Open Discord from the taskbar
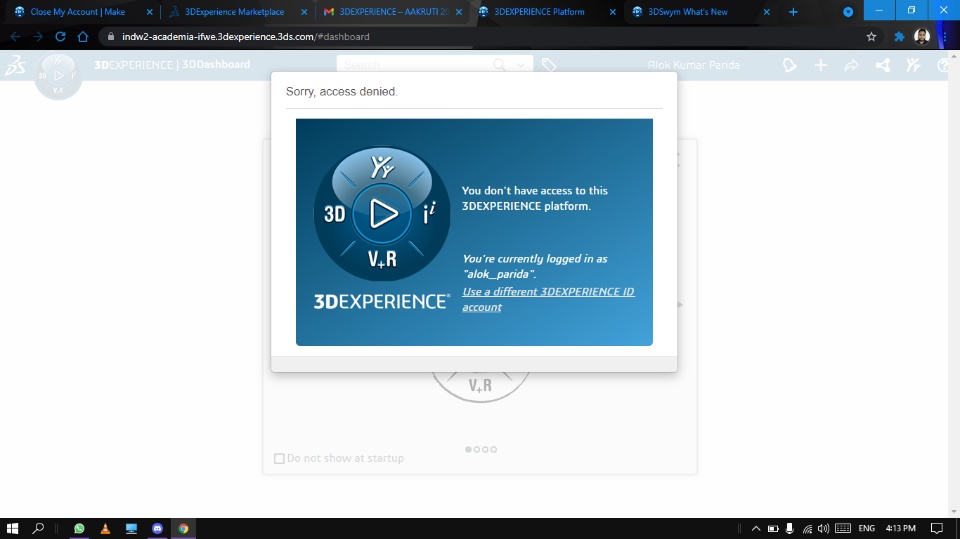Image resolution: width=960 pixels, height=539 pixels. coord(157,528)
